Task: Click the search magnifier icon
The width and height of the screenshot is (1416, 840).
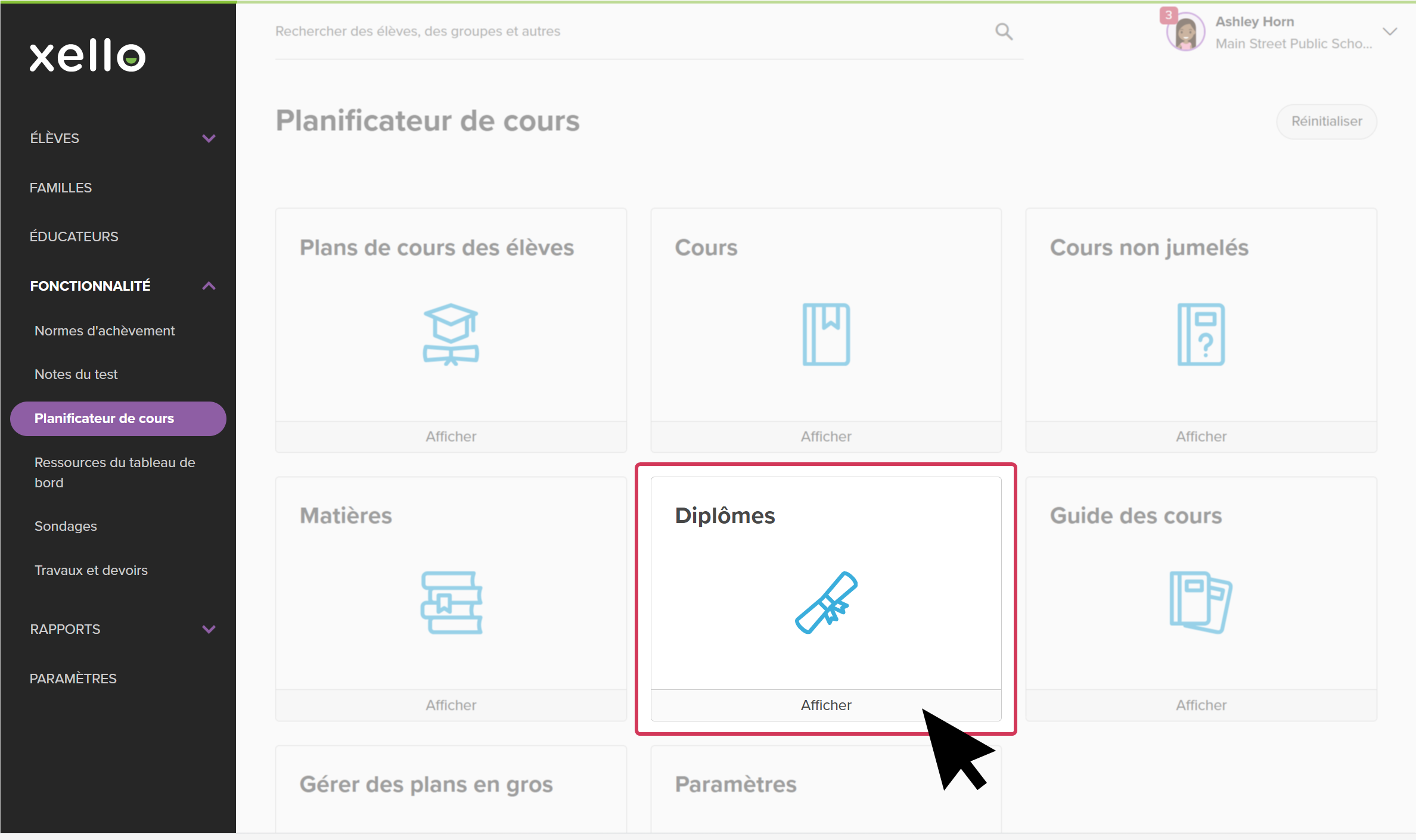Action: [x=1004, y=32]
